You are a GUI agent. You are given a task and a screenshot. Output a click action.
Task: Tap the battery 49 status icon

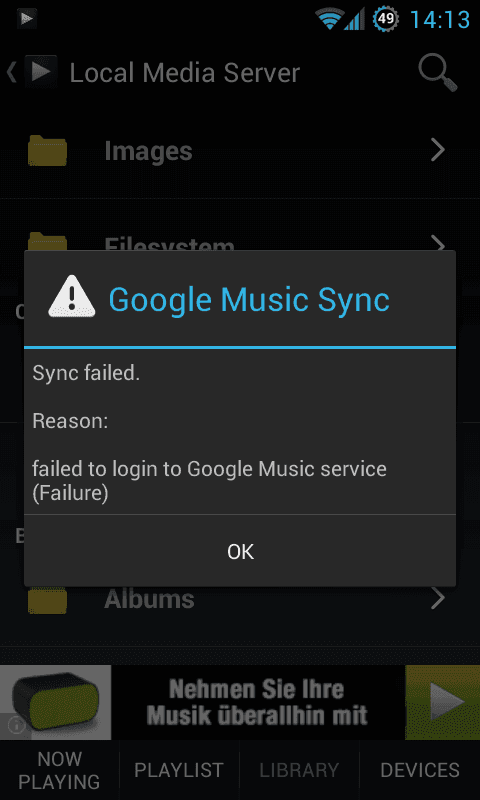tap(386, 19)
